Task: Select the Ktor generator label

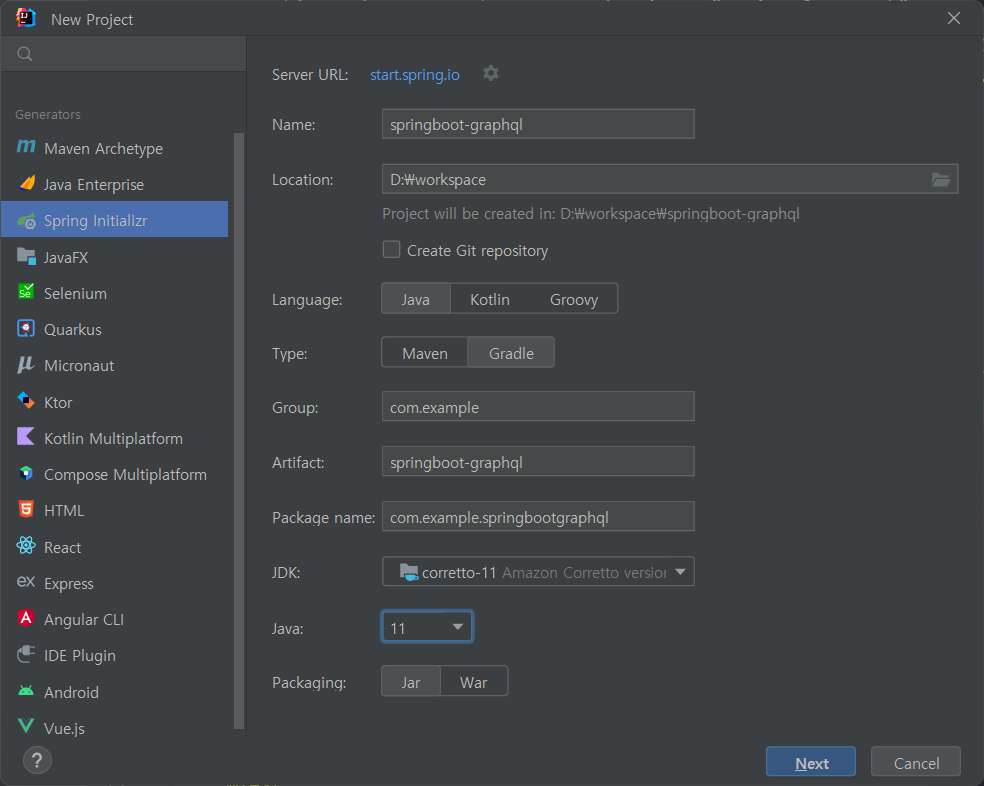Action: click(58, 402)
